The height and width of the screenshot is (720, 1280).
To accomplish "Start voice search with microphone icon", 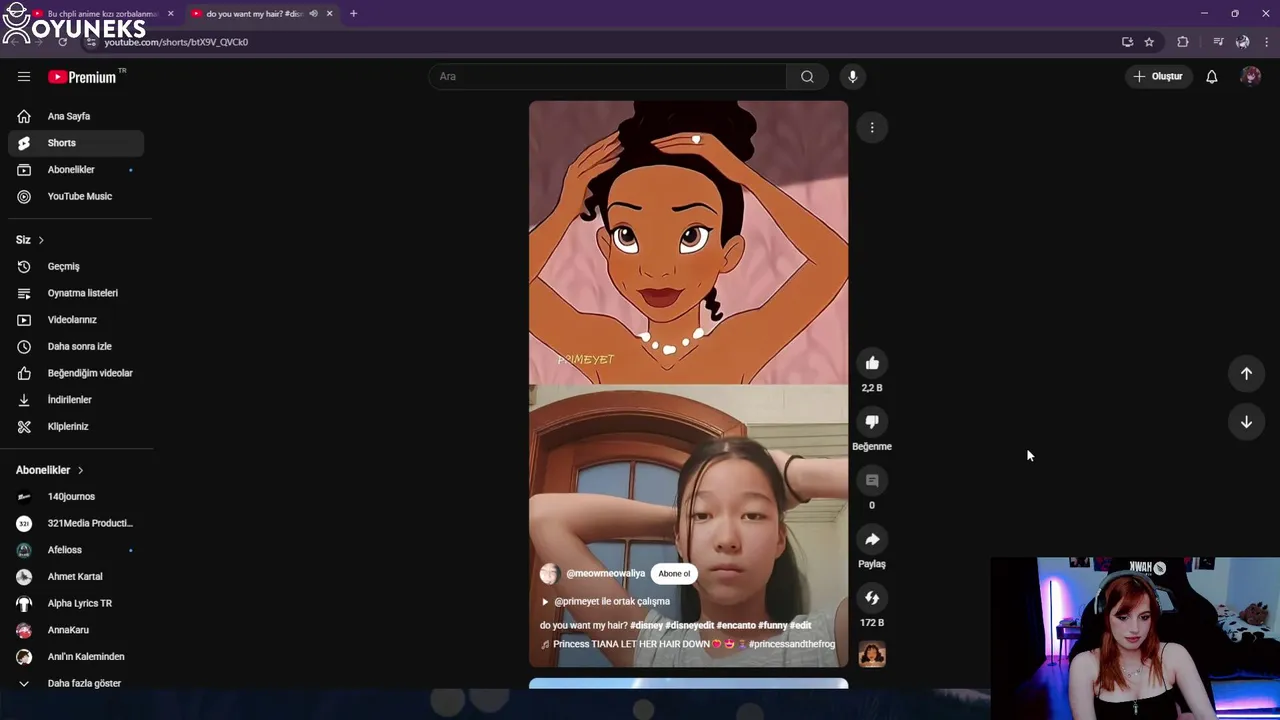I will click(x=852, y=77).
